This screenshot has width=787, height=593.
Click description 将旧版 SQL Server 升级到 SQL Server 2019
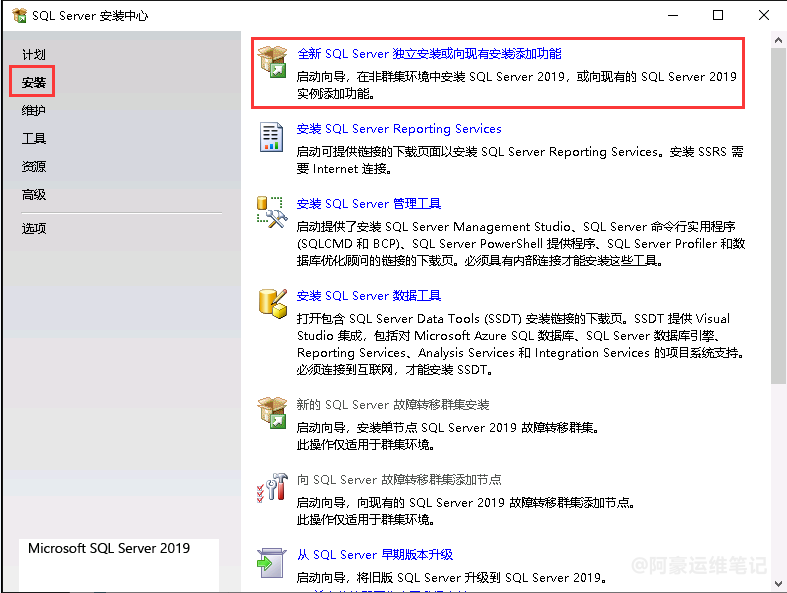tap(451, 578)
